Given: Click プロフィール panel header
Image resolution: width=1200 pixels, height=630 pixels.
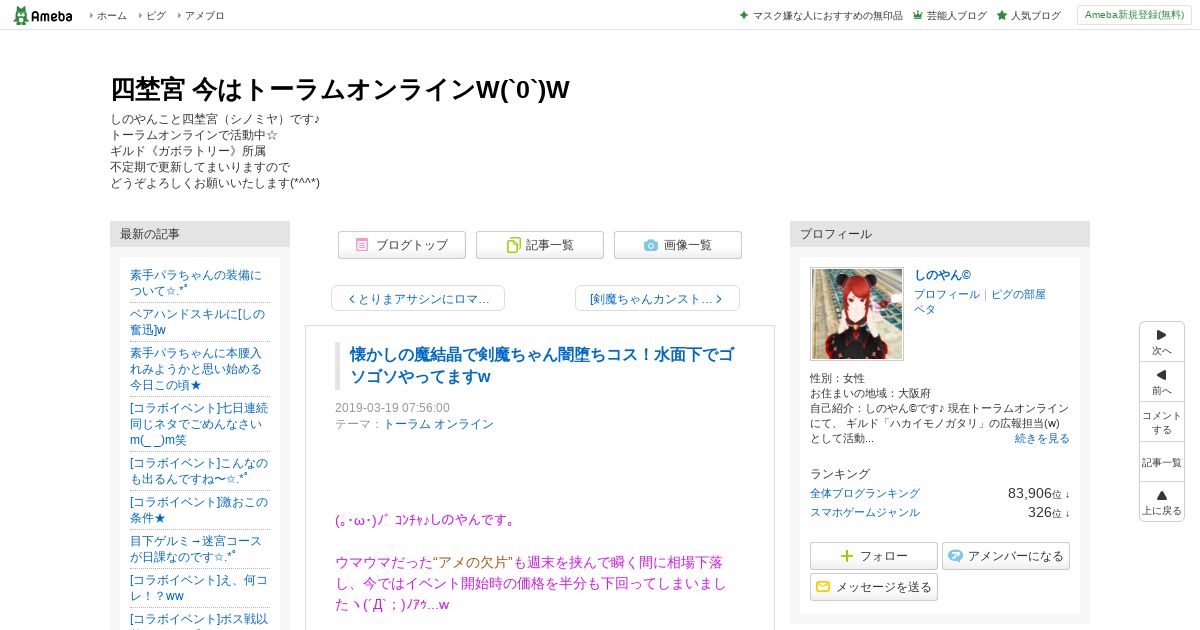Looking at the screenshot, I should (x=940, y=234).
